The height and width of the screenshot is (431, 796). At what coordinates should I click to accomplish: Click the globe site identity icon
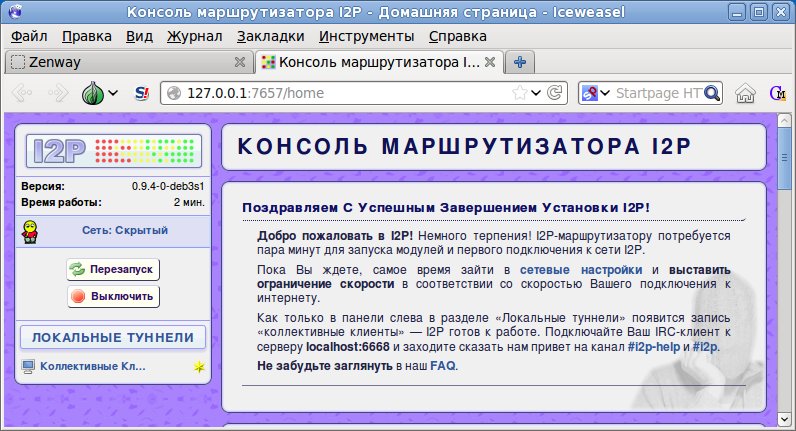click(174, 93)
